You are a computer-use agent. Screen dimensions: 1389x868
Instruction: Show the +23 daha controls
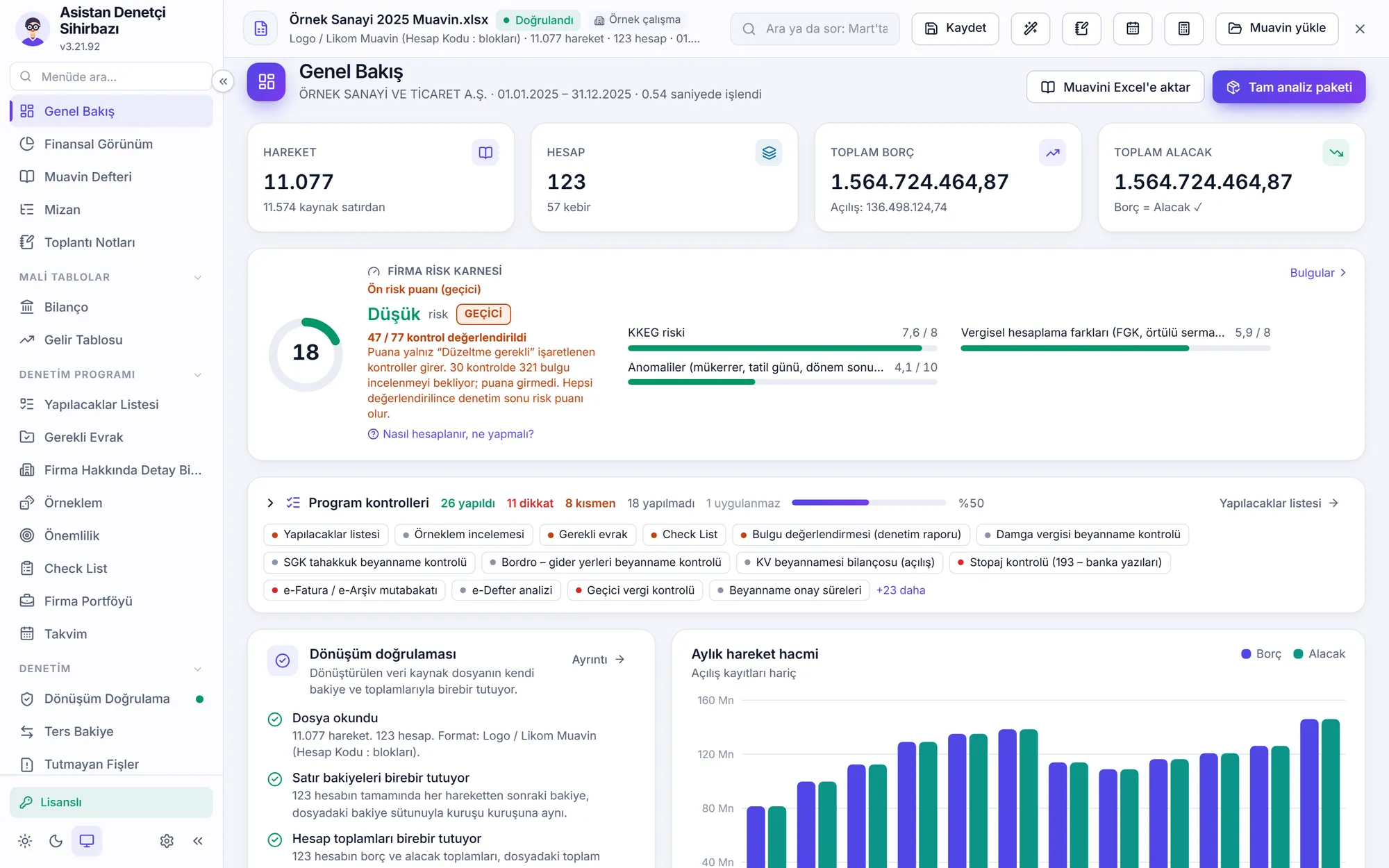pos(901,590)
